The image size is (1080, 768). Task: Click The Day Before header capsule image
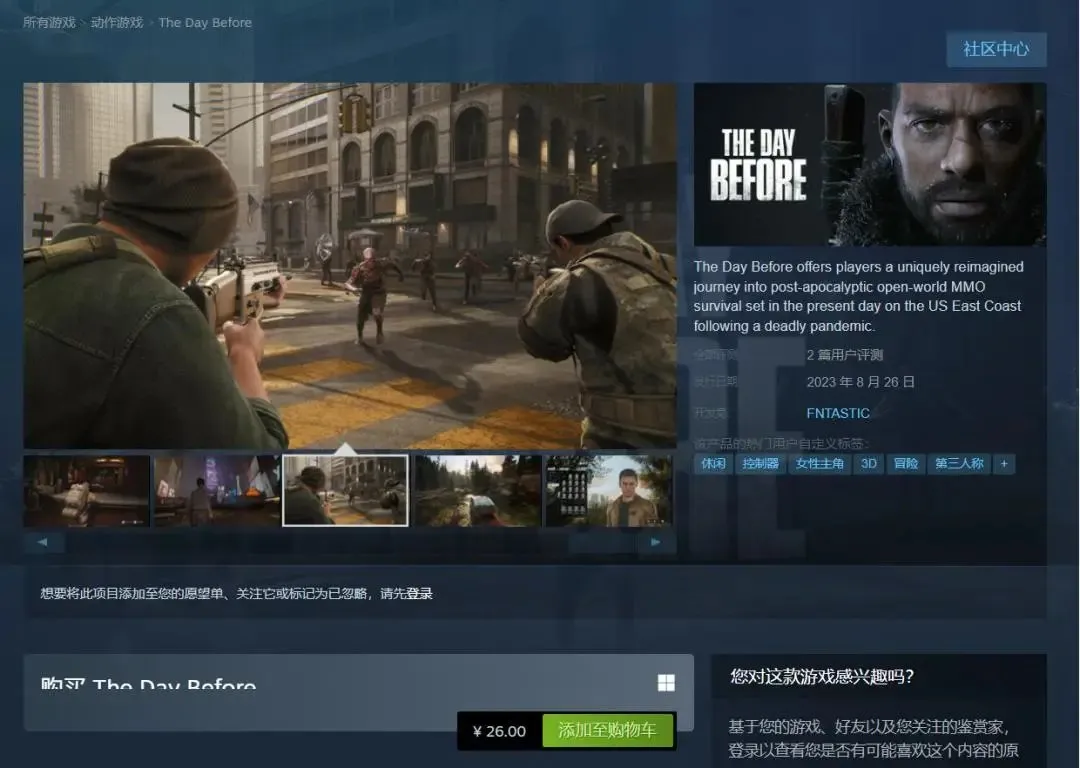[870, 165]
